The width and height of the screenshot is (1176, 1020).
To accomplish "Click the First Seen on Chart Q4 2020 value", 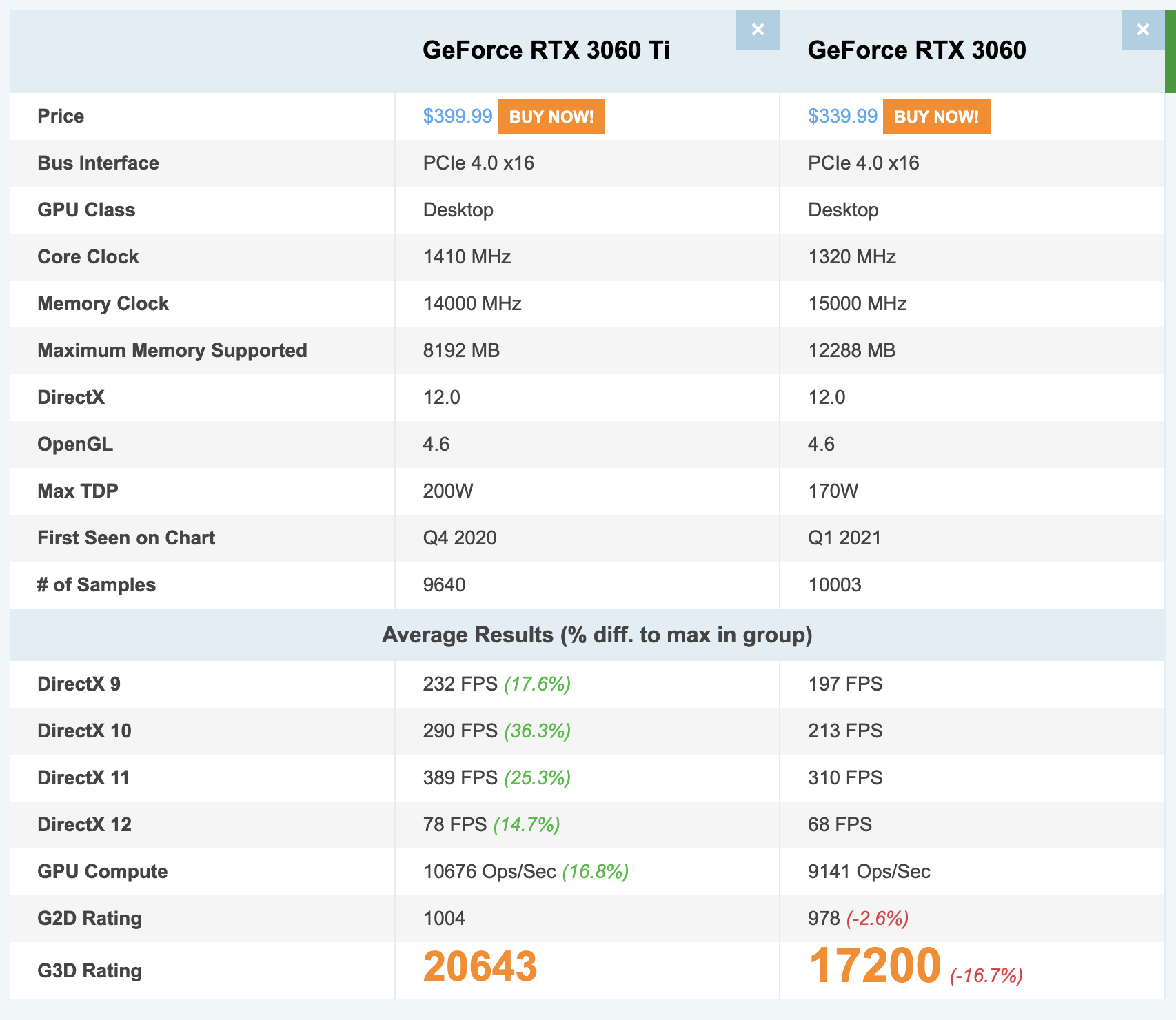I will (459, 538).
